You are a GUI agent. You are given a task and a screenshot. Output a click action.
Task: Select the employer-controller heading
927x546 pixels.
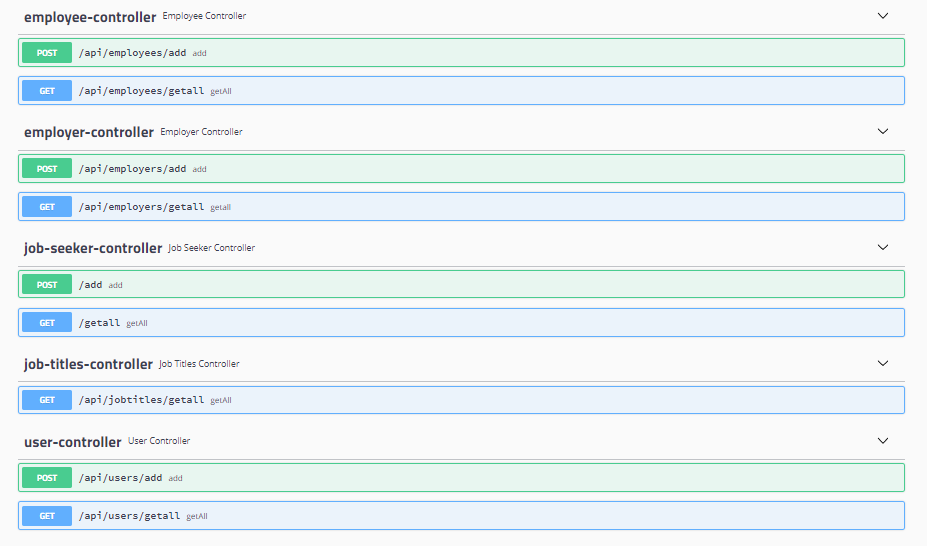pos(89,132)
